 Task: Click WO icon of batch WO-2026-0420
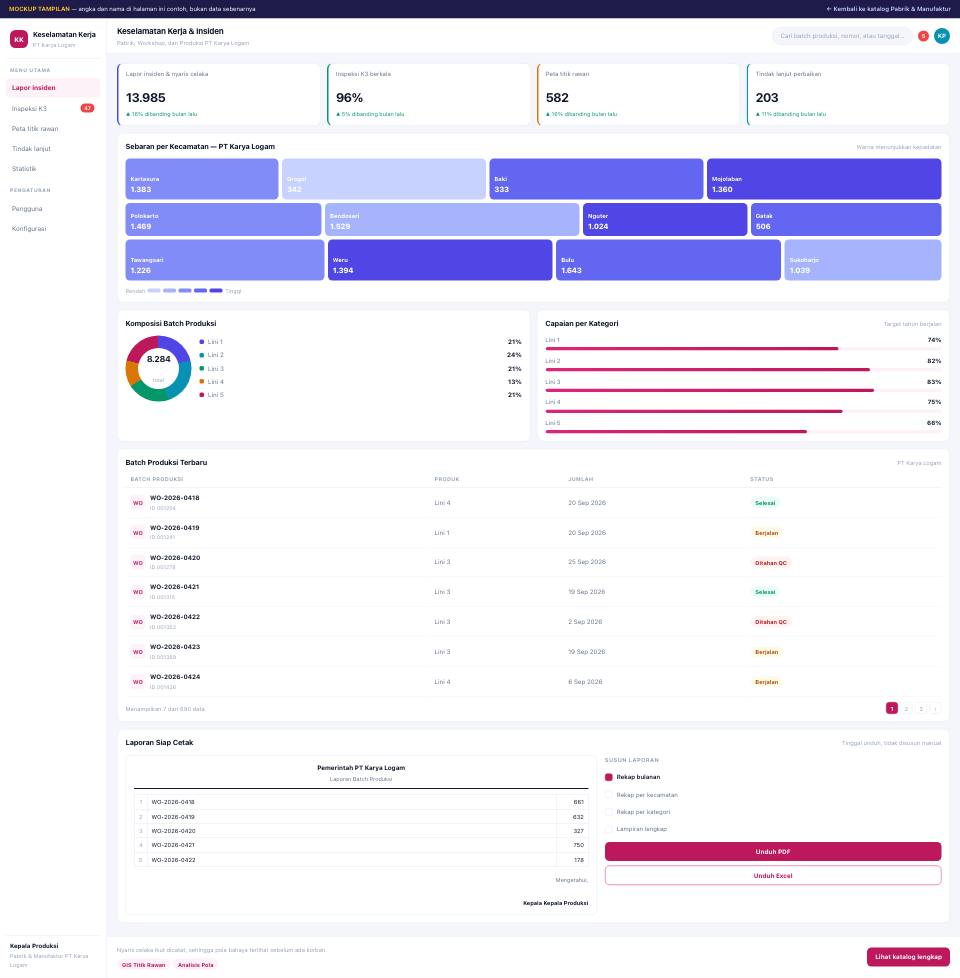coord(138,563)
